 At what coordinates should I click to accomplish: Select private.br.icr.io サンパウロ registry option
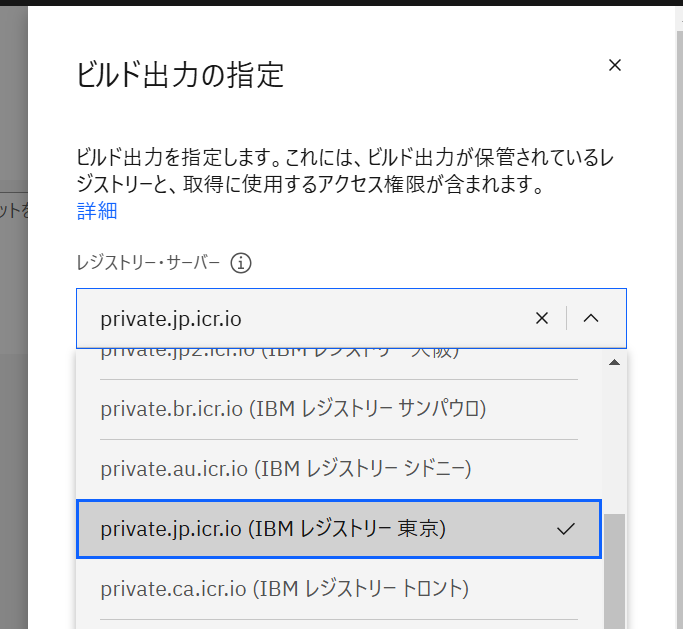click(293, 409)
